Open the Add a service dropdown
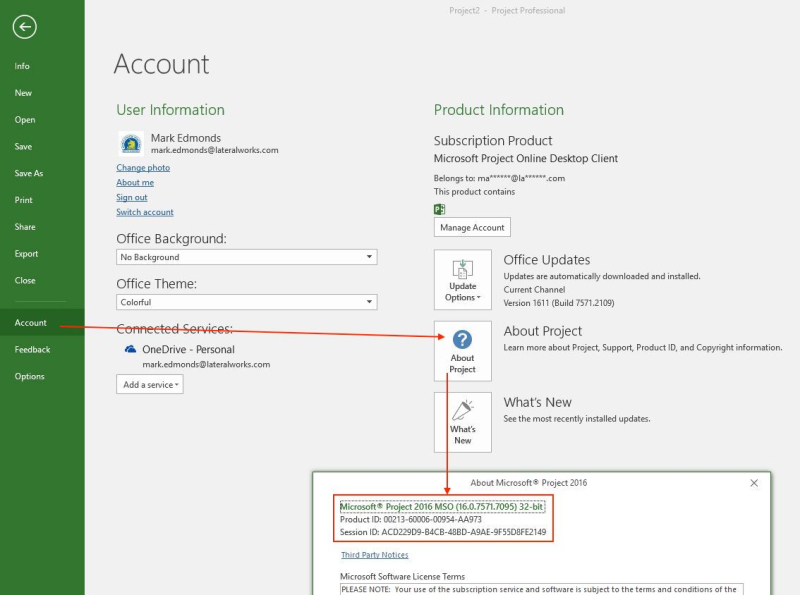Image resolution: width=800 pixels, height=595 pixels. coord(149,384)
